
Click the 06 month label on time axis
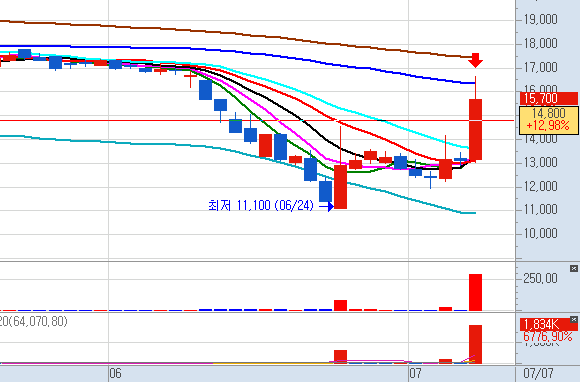(115, 373)
